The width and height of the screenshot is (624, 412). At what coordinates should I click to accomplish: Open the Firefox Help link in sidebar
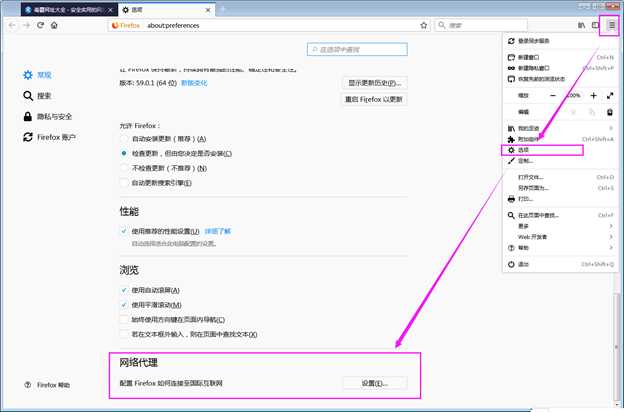coord(47,385)
